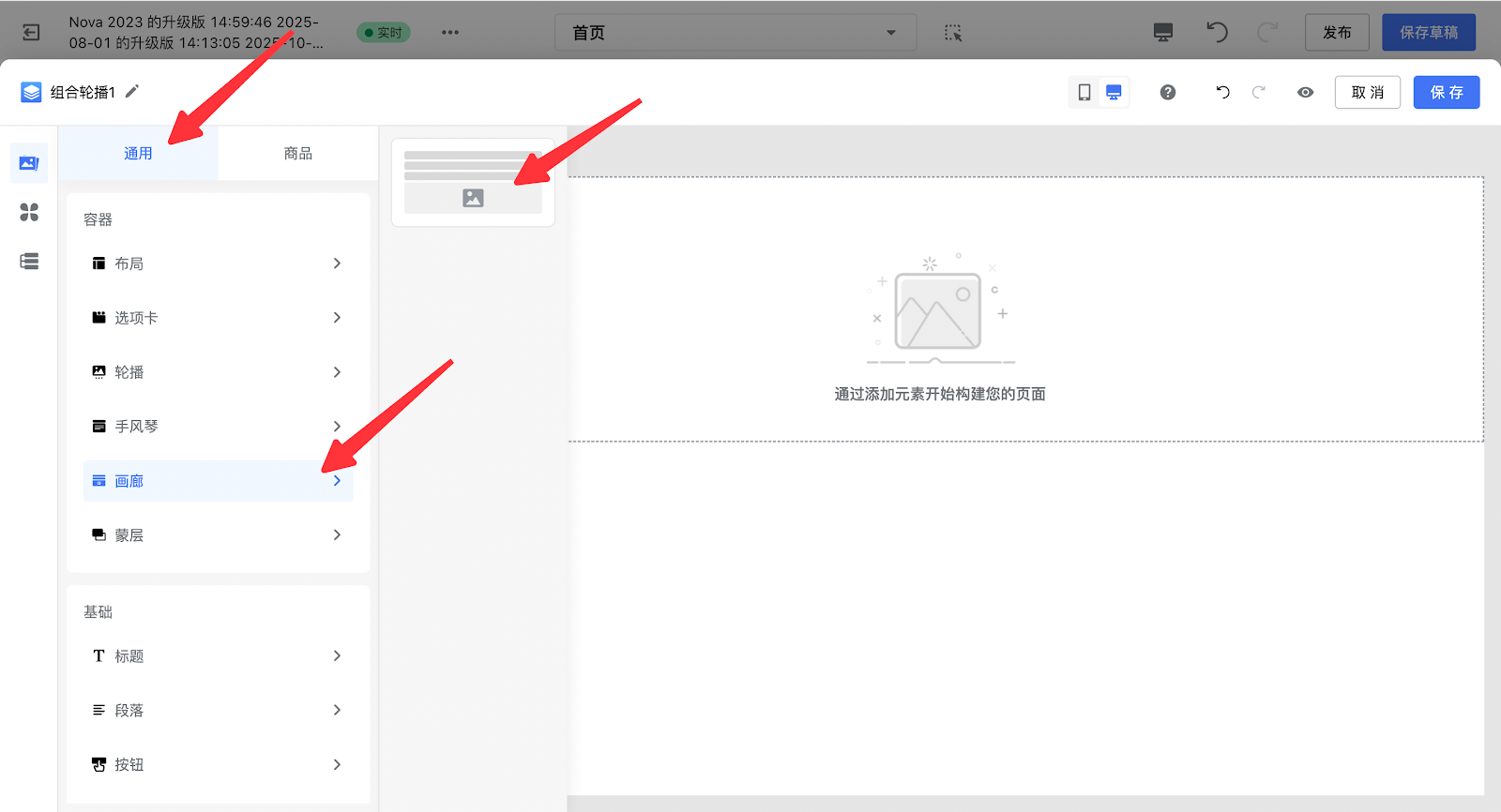This screenshot has height=812, width=1501.
Task: Open the help question mark icon
Action: 1168,92
